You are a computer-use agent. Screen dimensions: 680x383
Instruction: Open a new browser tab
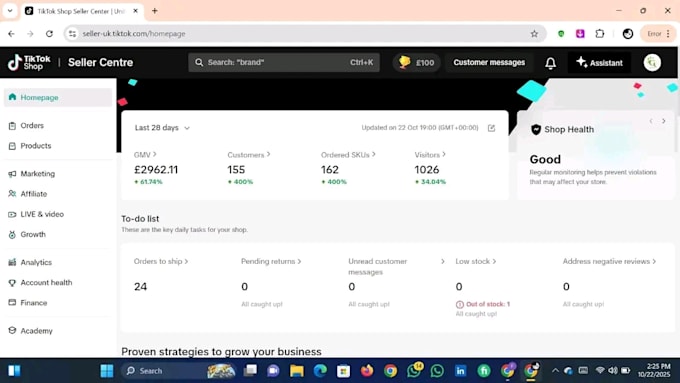(x=155, y=11)
